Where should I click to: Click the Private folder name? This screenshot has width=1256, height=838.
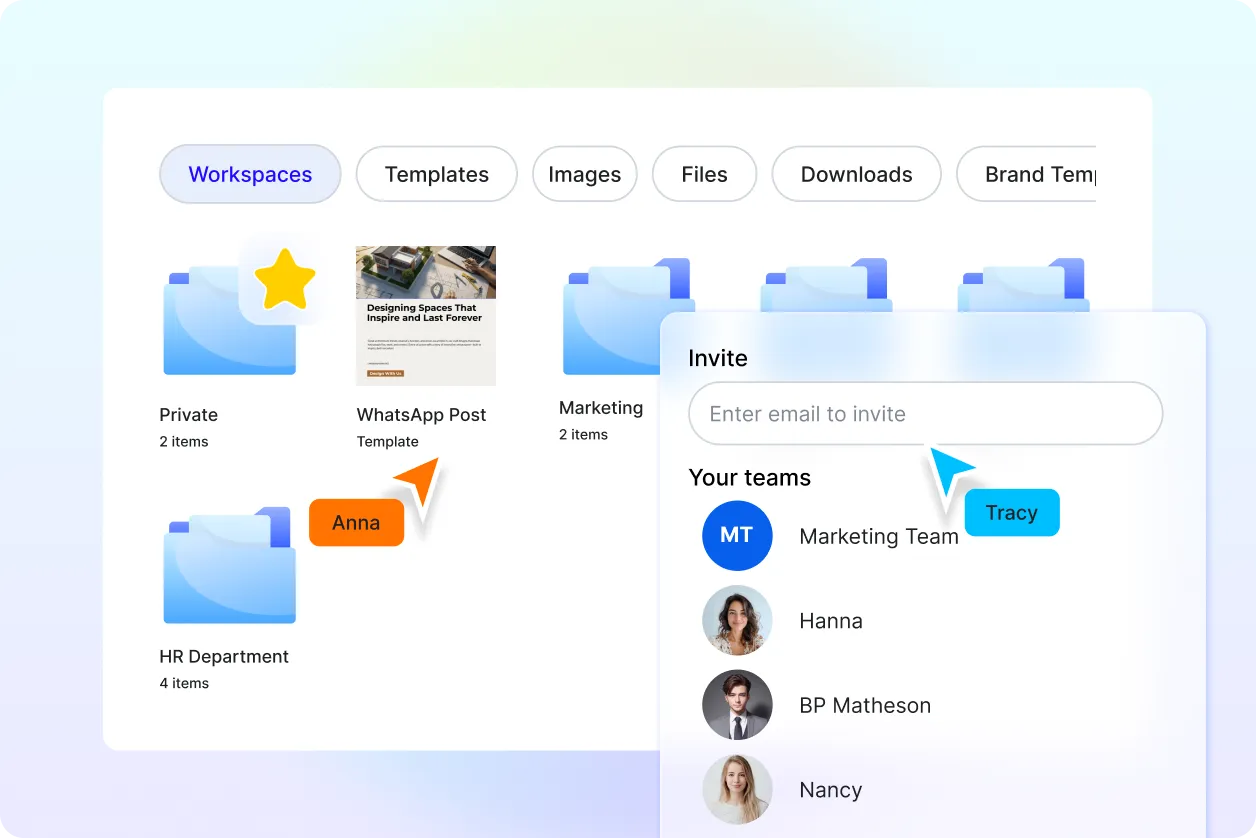(x=188, y=414)
